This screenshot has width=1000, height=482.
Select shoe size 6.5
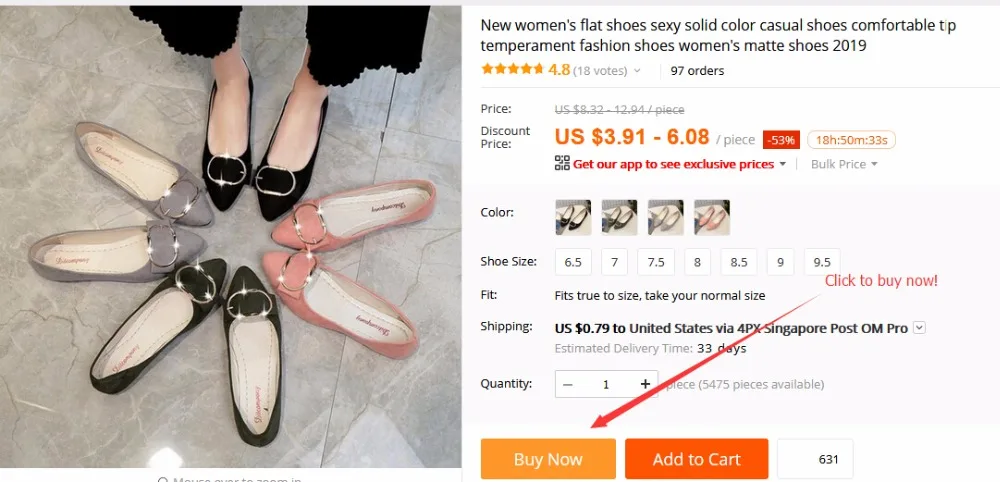[572, 262]
